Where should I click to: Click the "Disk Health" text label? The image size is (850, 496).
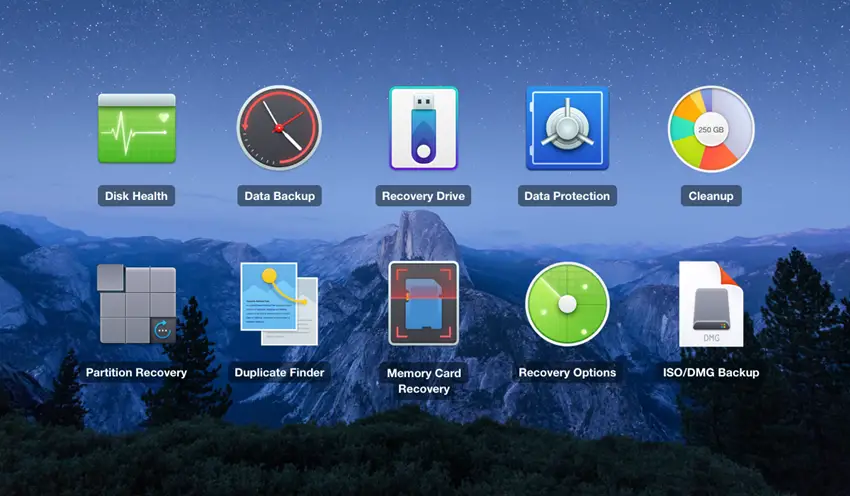pyautogui.click(x=136, y=196)
